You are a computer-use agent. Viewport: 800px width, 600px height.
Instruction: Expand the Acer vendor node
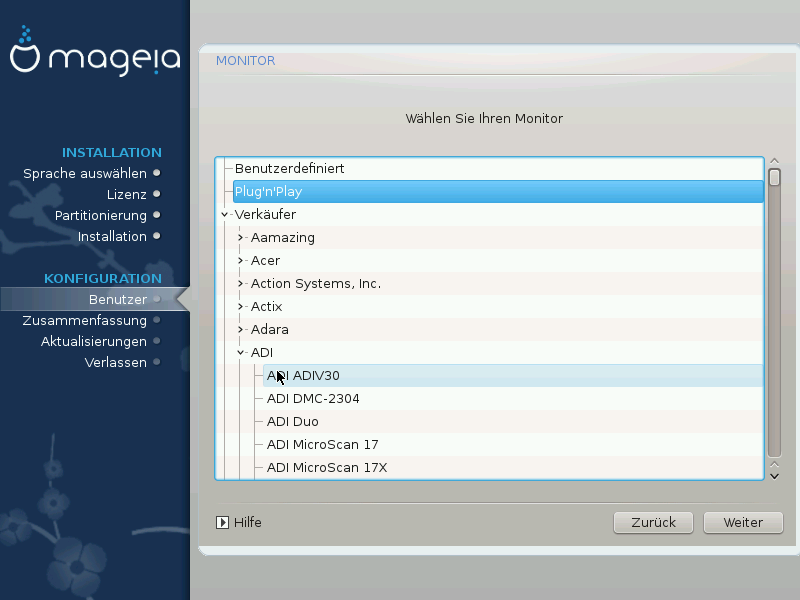pos(240,261)
